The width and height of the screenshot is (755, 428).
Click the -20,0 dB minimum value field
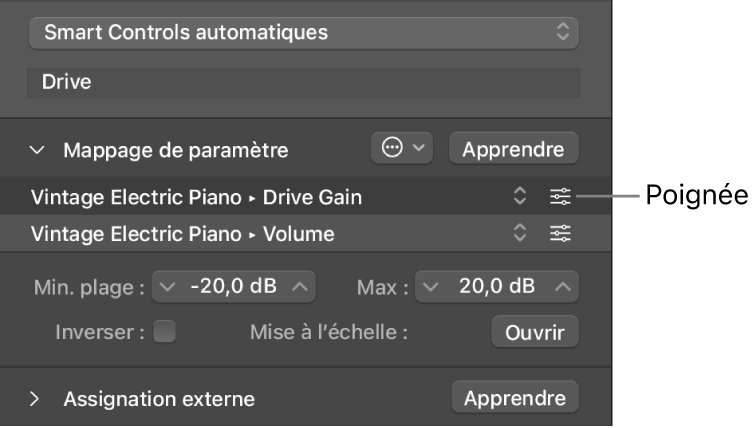coord(234,287)
